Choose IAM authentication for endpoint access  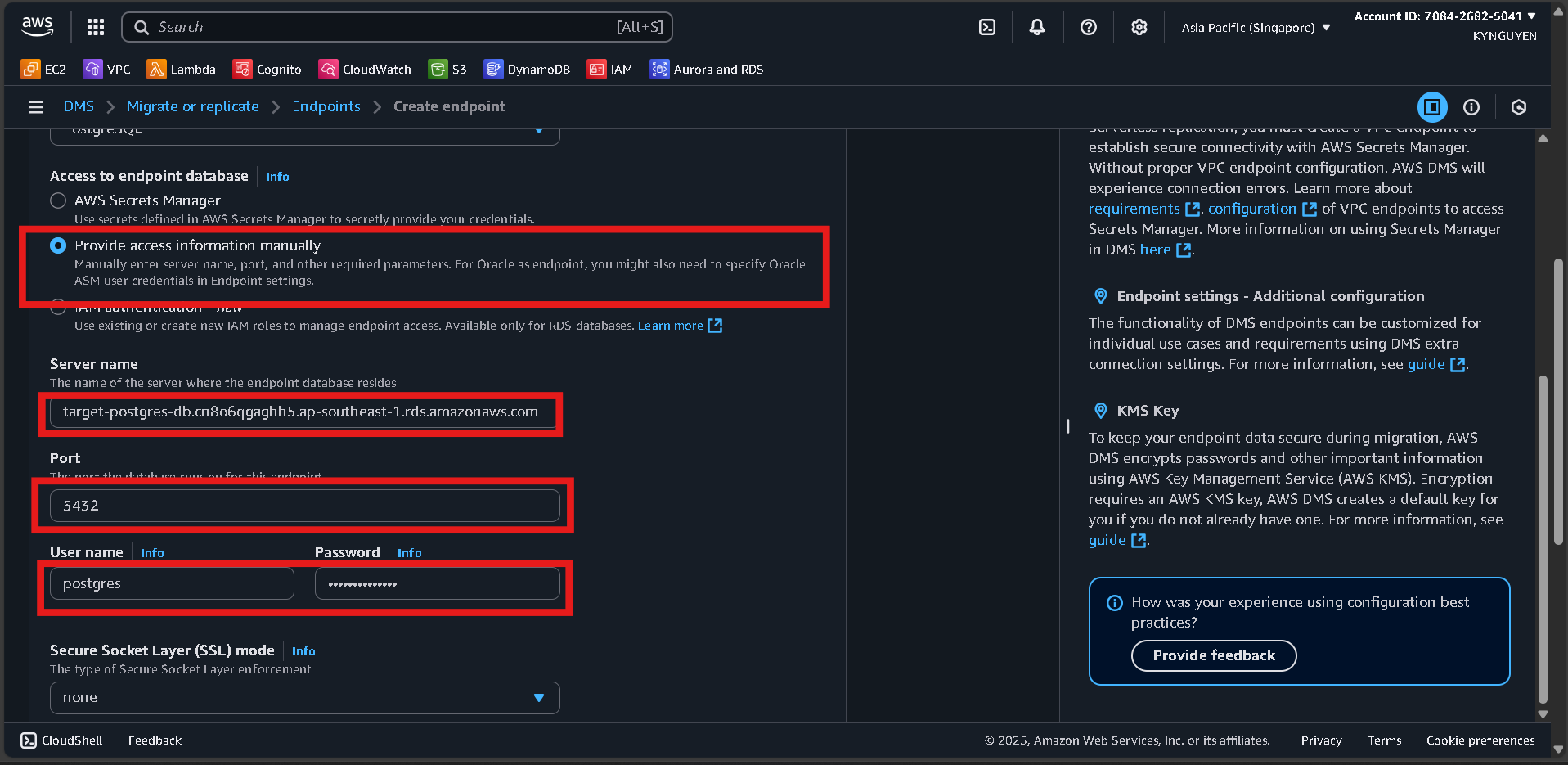(x=58, y=306)
